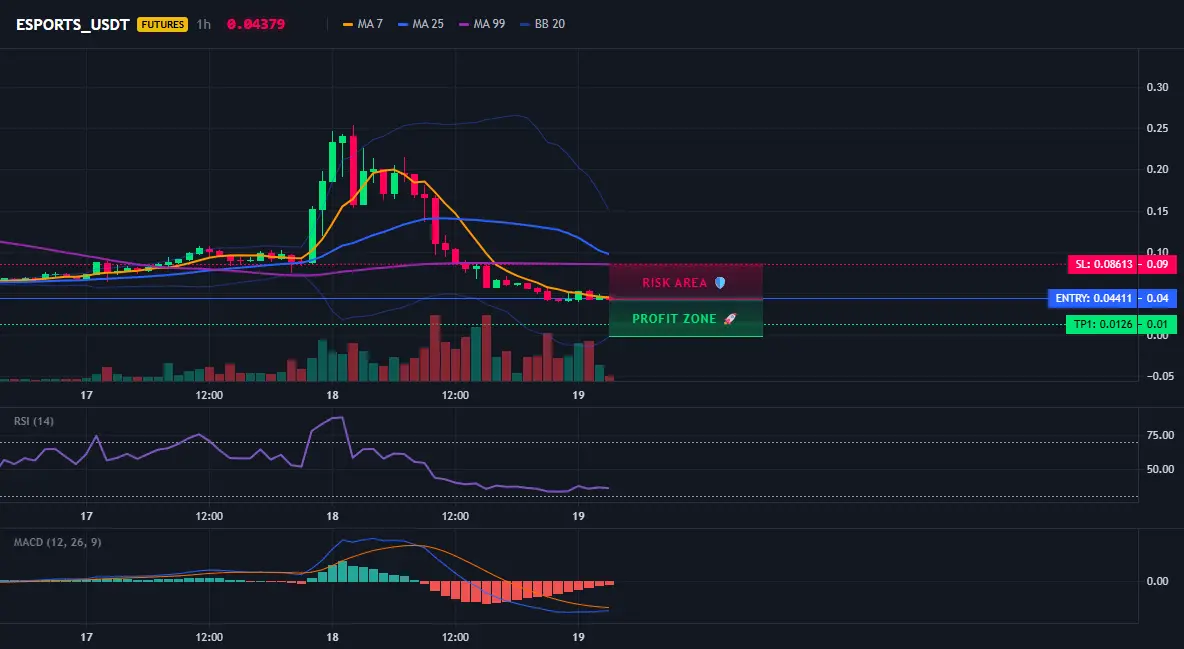Click the RSI (14) indicator label
The image size is (1184, 649).
(34, 421)
